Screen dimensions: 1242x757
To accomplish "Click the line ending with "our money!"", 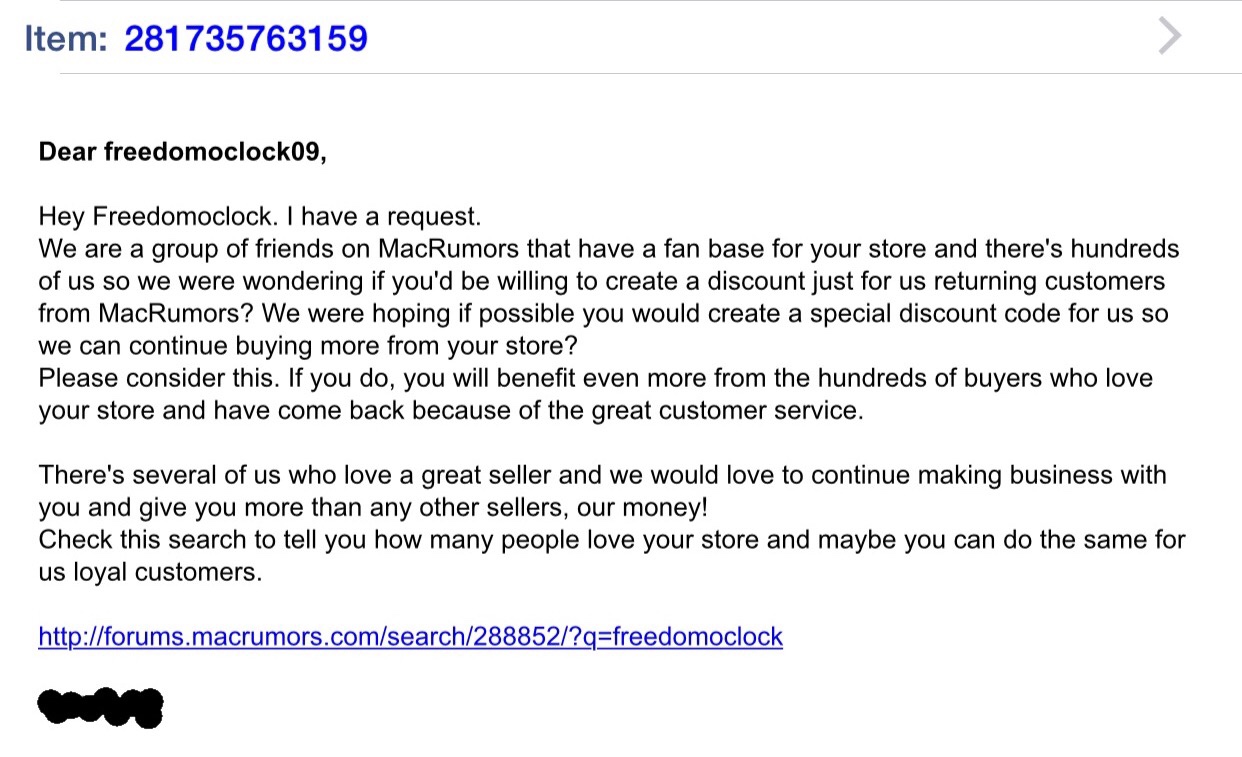I will 372,508.
